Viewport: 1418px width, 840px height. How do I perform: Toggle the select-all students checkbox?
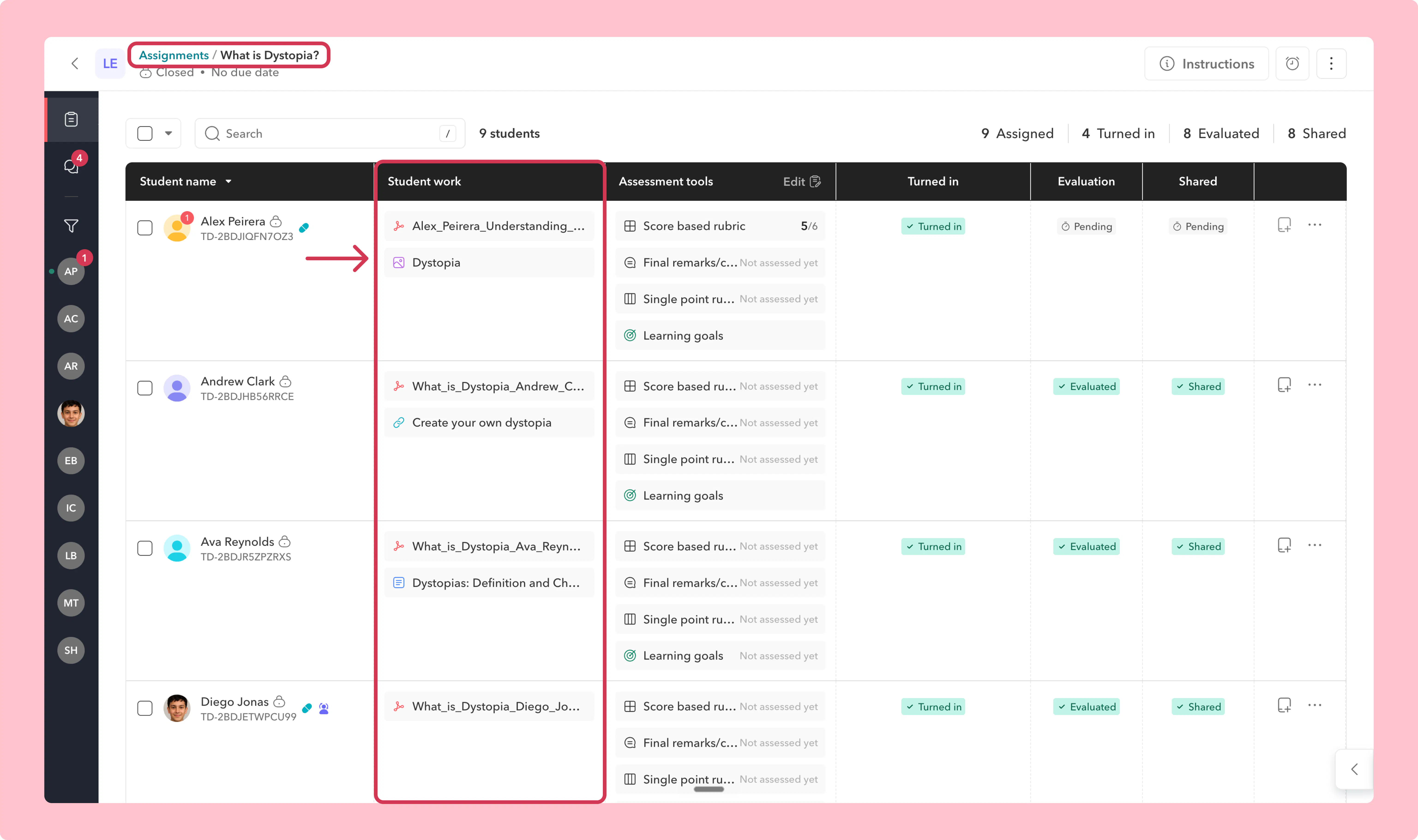click(145, 134)
